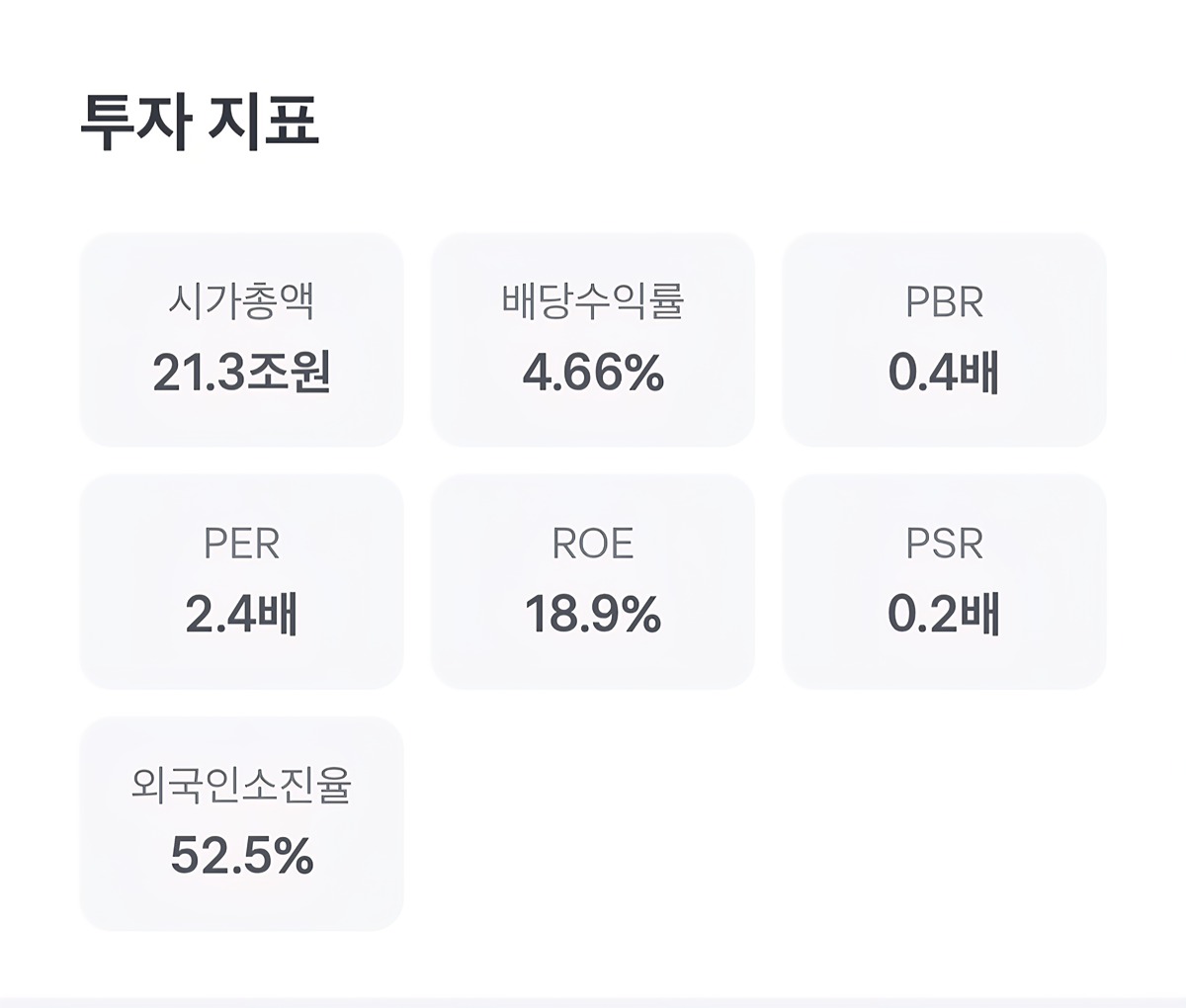Viewport: 1186px width, 1008px height.
Task: Click the 외국인소진율 label text
Action: point(241,785)
